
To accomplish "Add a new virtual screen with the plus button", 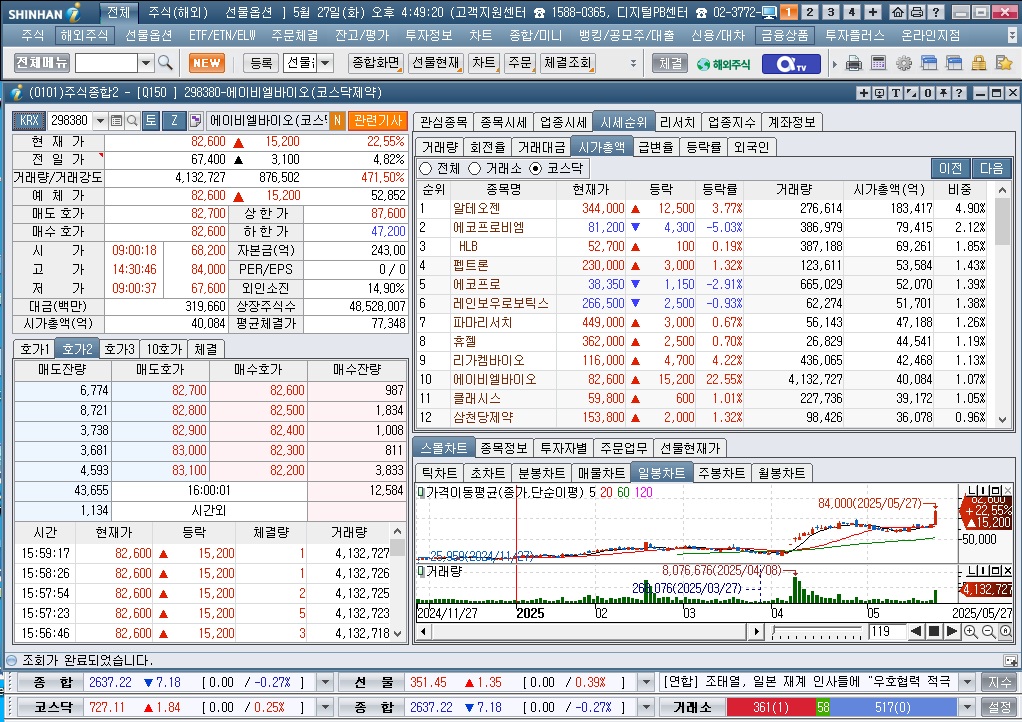I will pyautogui.click(x=873, y=12).
